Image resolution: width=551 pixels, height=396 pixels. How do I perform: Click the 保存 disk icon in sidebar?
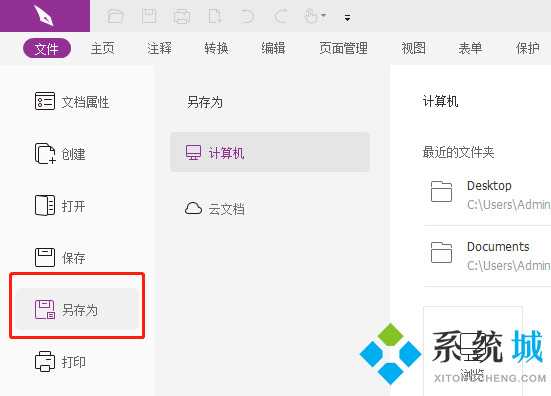45,257
